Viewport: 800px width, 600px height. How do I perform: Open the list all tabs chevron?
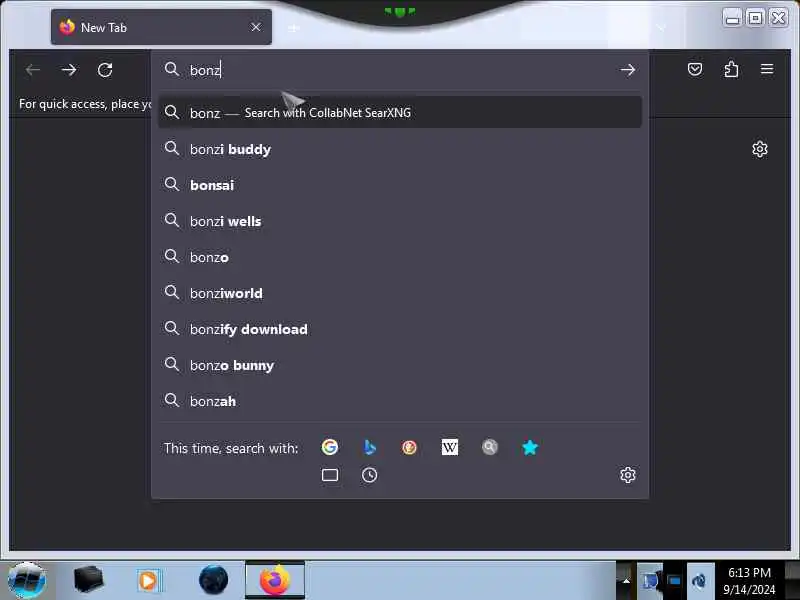pyautogui.click(x=661, y=28)
